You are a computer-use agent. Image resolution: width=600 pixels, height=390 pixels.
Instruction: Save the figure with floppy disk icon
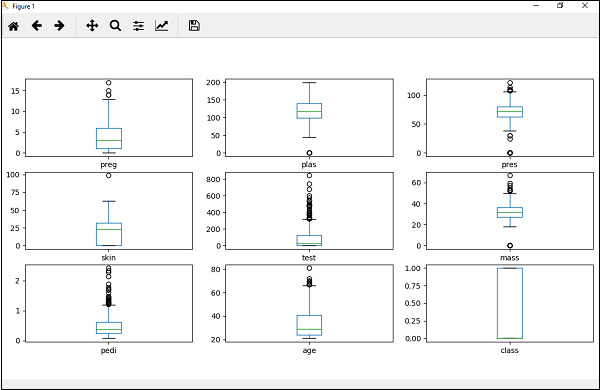tap(194, 26)
